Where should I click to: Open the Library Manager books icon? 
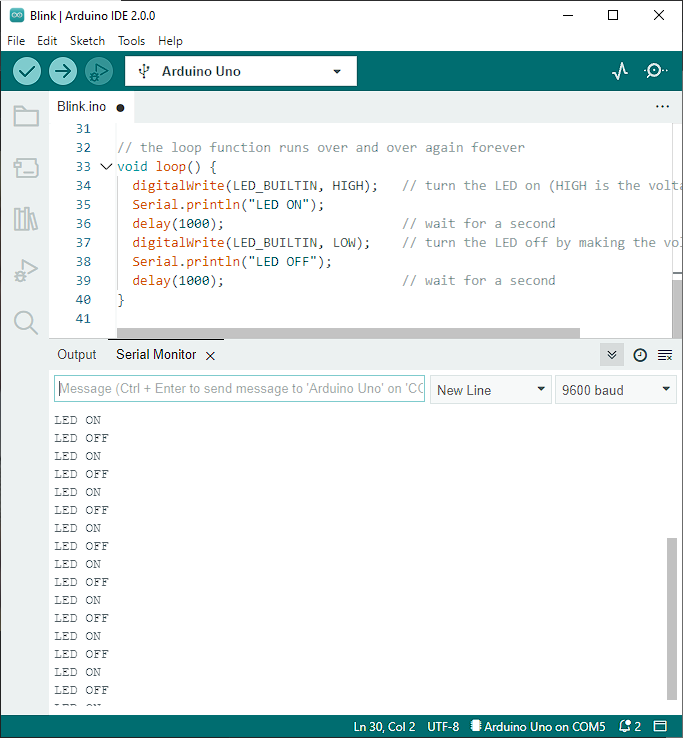point(26,219)
